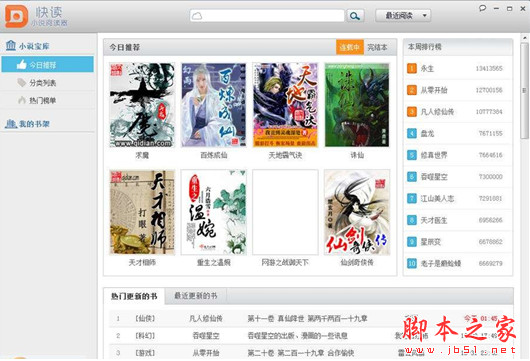
Task: Click the scrollbar up arrow
Action: click(x=525, y=37)
